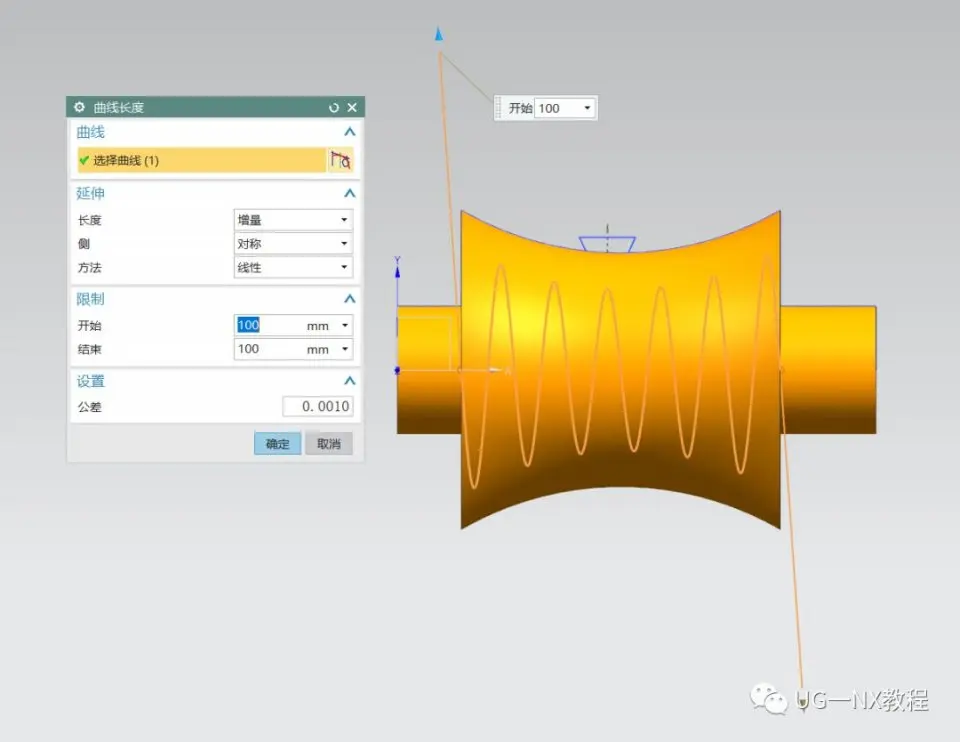Click the curve rule selection icon

[340, 160]
